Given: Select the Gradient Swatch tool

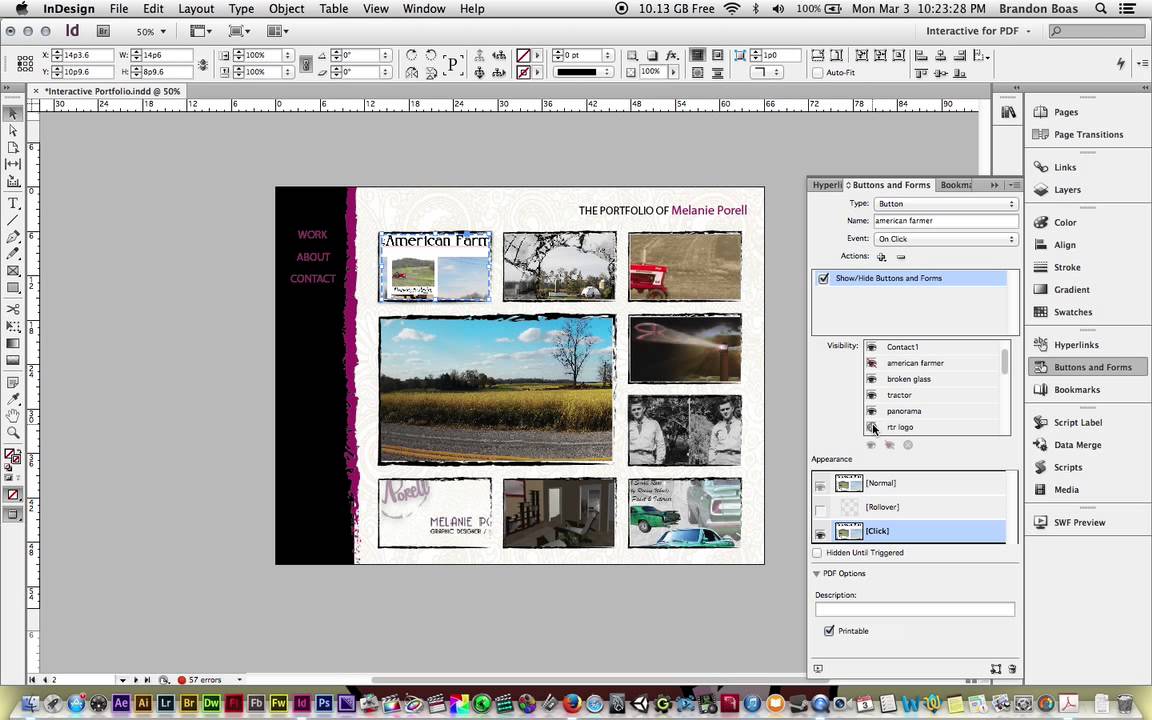Looking at the screenshot, I should (x=12, y=343).
